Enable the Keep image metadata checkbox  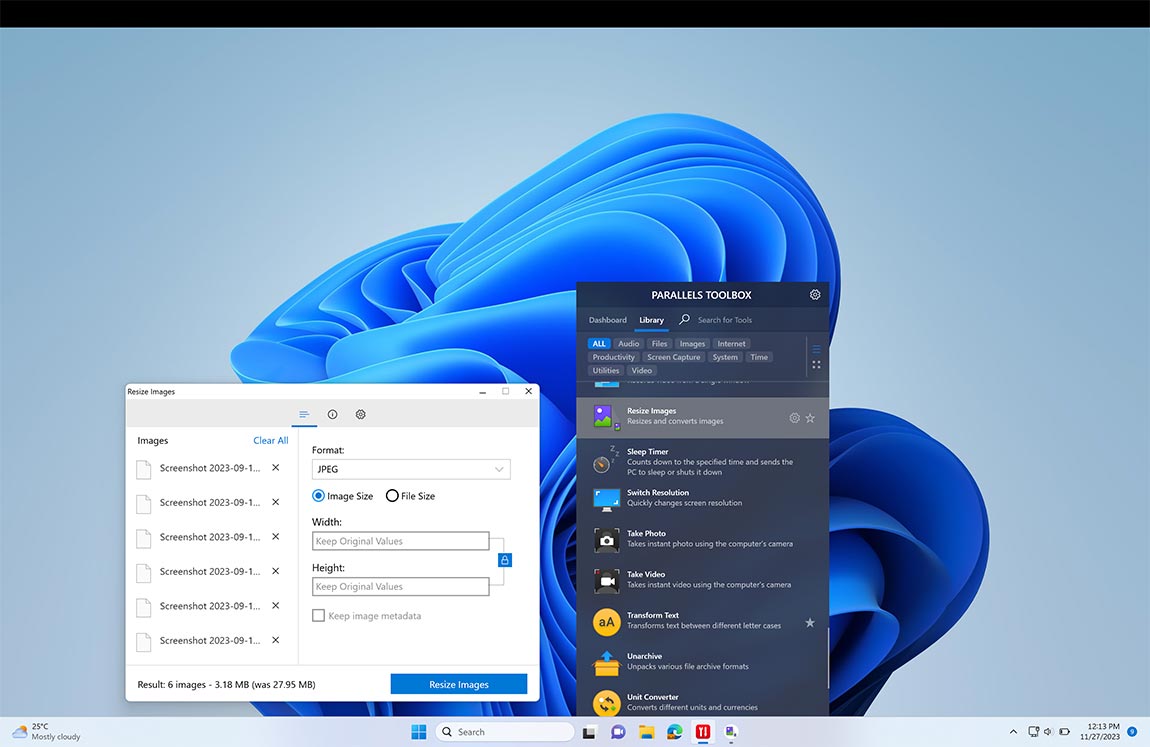[x=318, y=615]
